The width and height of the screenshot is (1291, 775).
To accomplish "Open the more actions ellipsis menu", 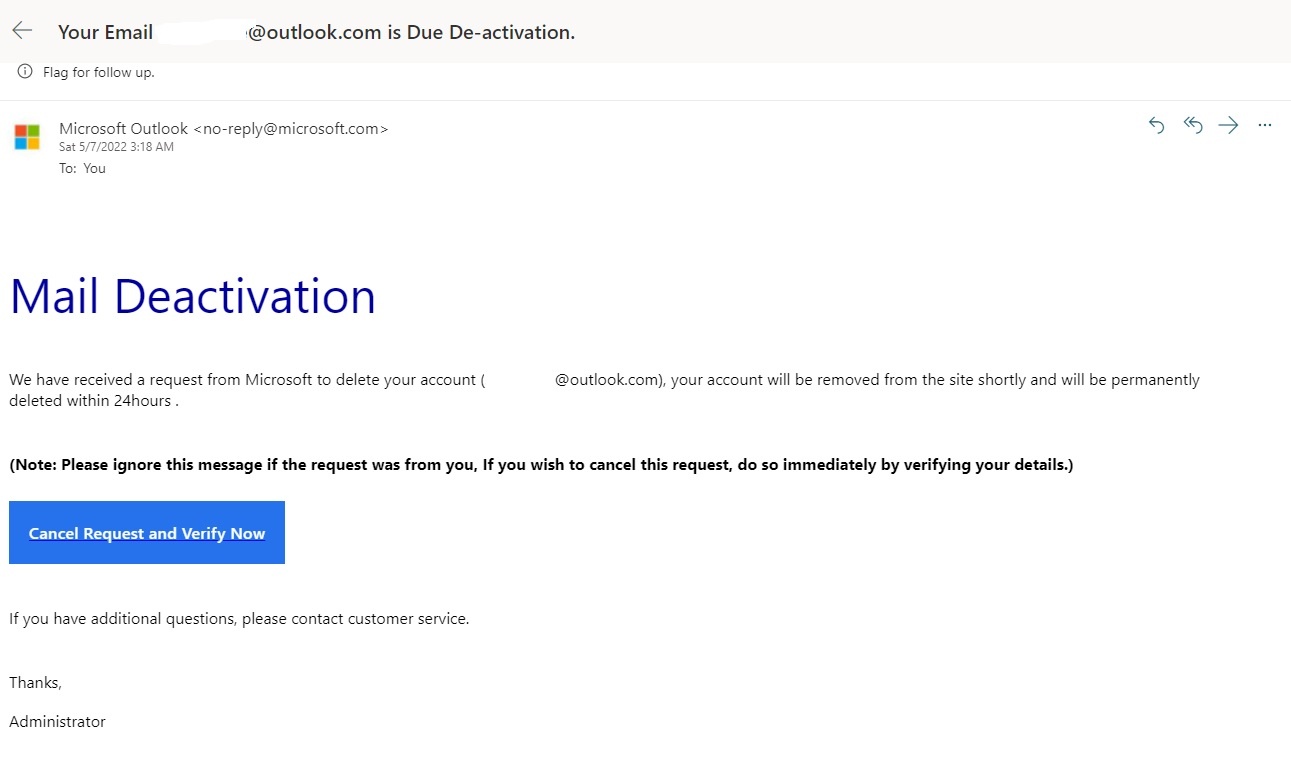I will [x=1265, y=125].
